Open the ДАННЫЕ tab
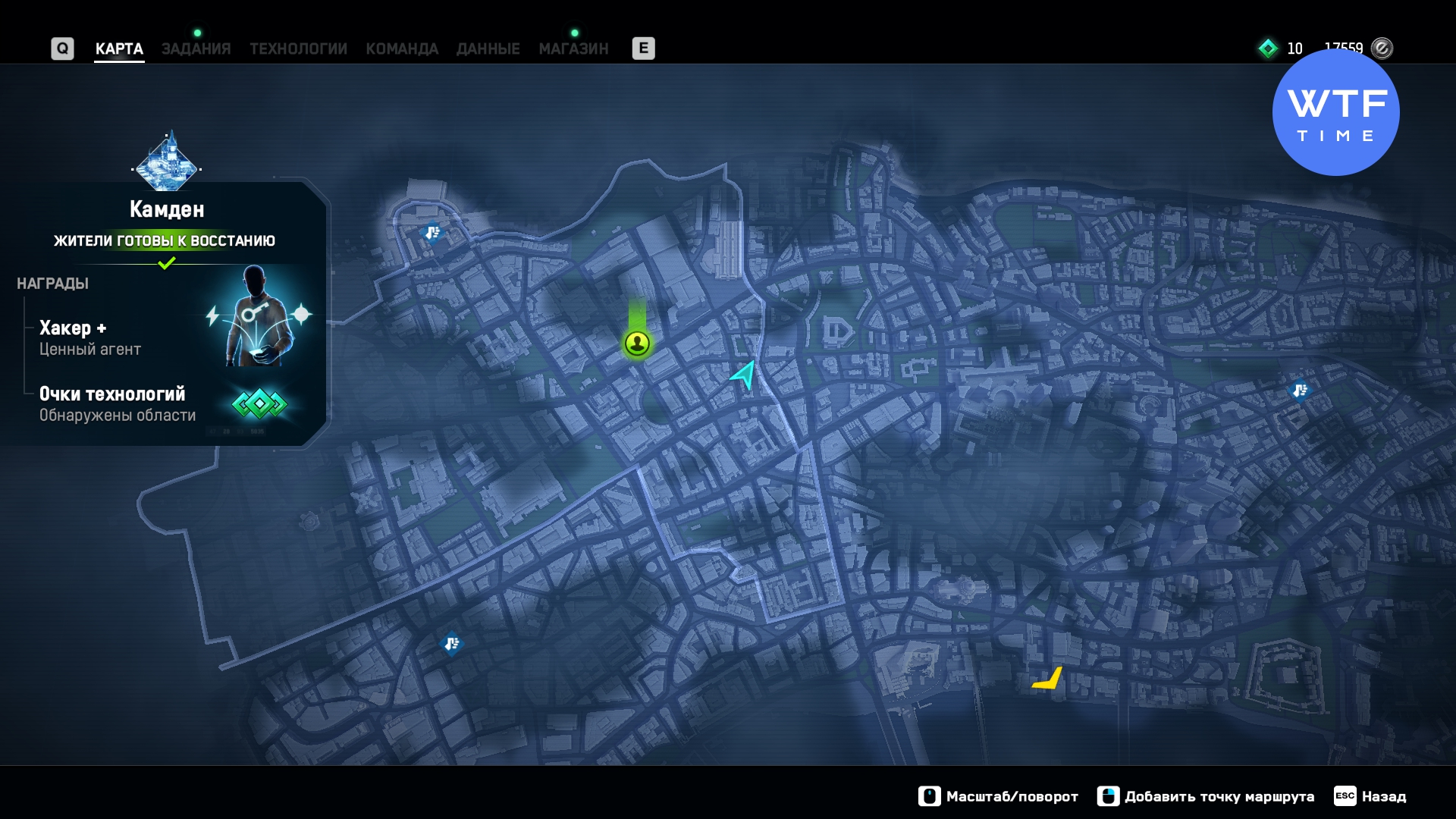Viewport: 1456px width, 819px height. point(488,49)
